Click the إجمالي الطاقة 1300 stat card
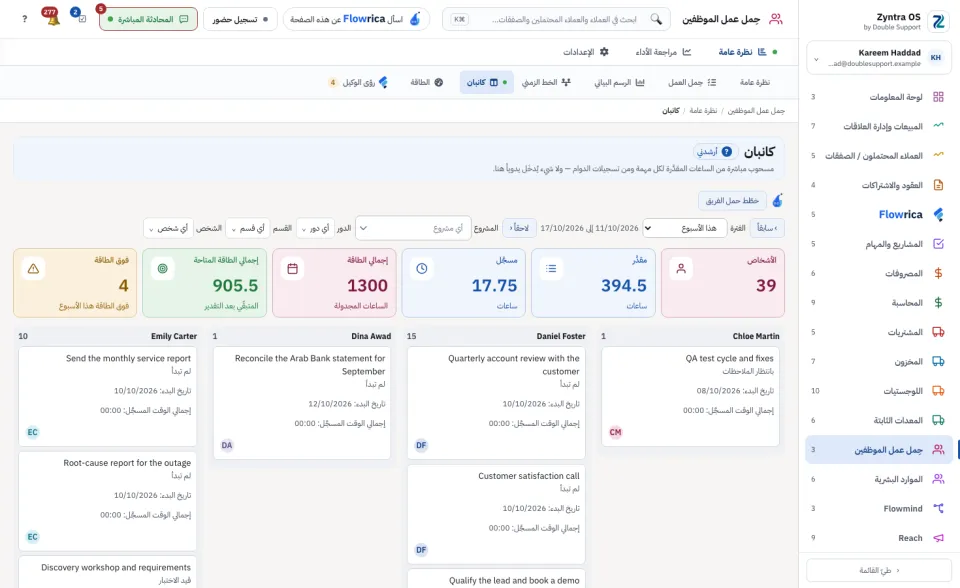This screenshot has height=588, width=960. pos(334,283)
